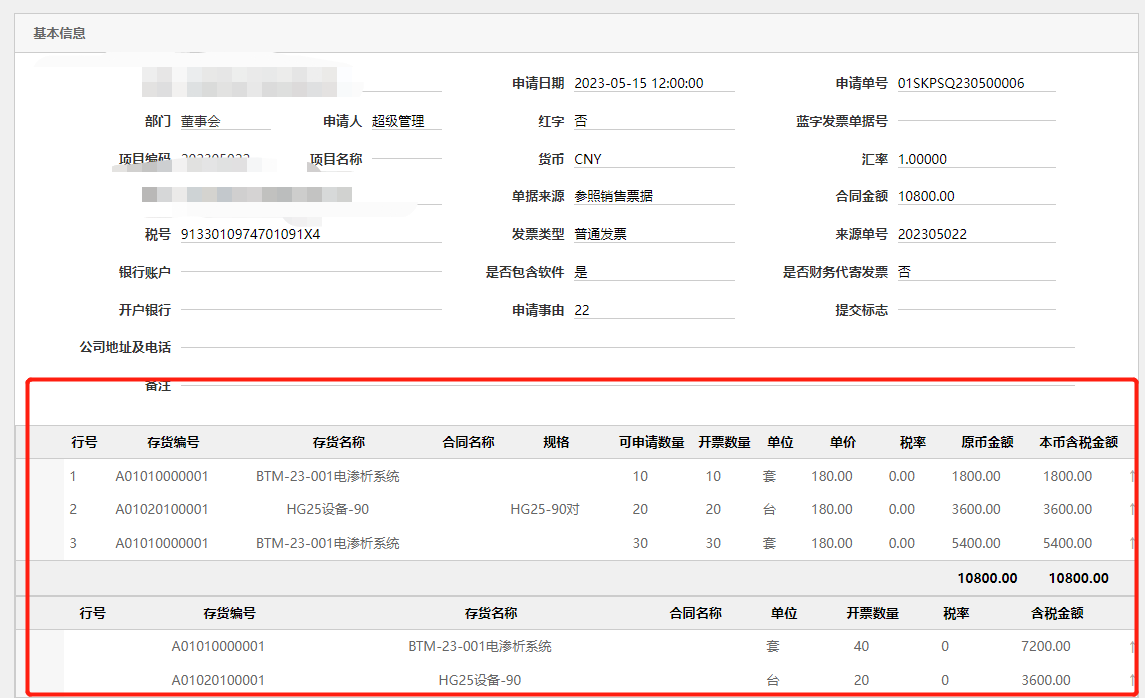Click the 存货名称 cell in detail row 1
This screenshot has height=698, width=1145.
(x=327, y=476)
